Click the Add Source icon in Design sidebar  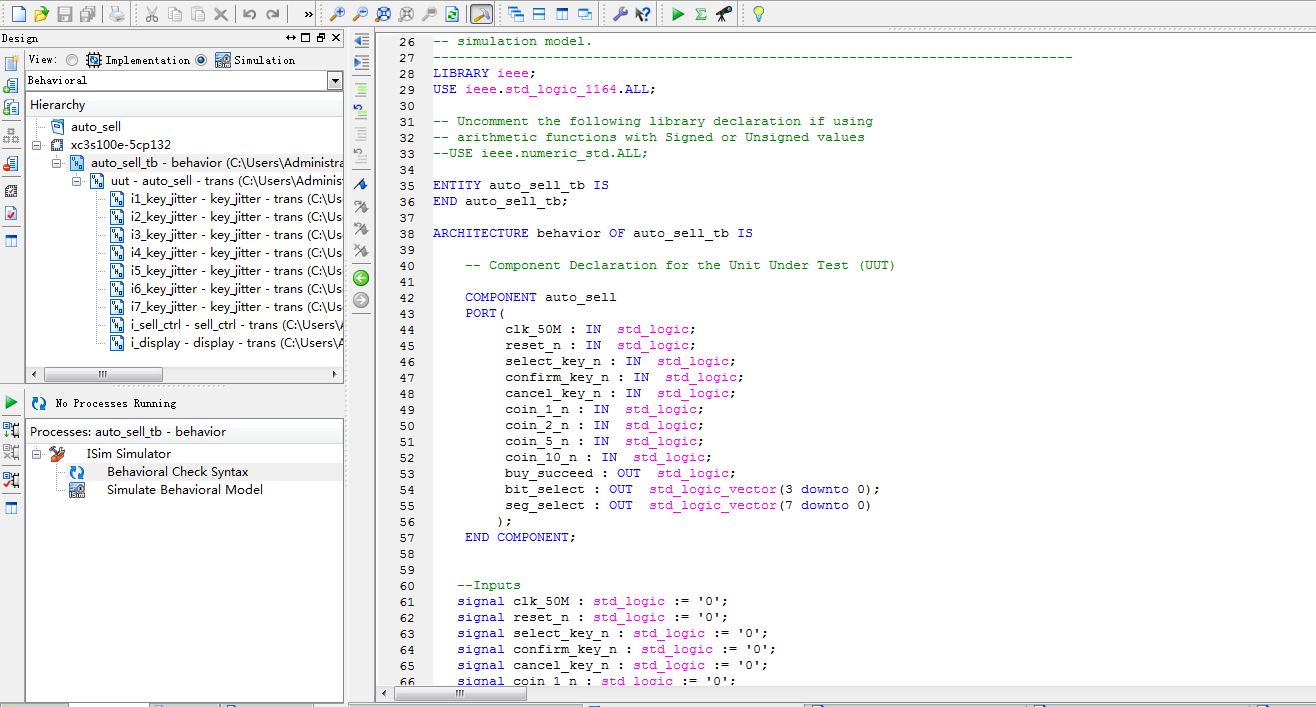click(11, 86)
